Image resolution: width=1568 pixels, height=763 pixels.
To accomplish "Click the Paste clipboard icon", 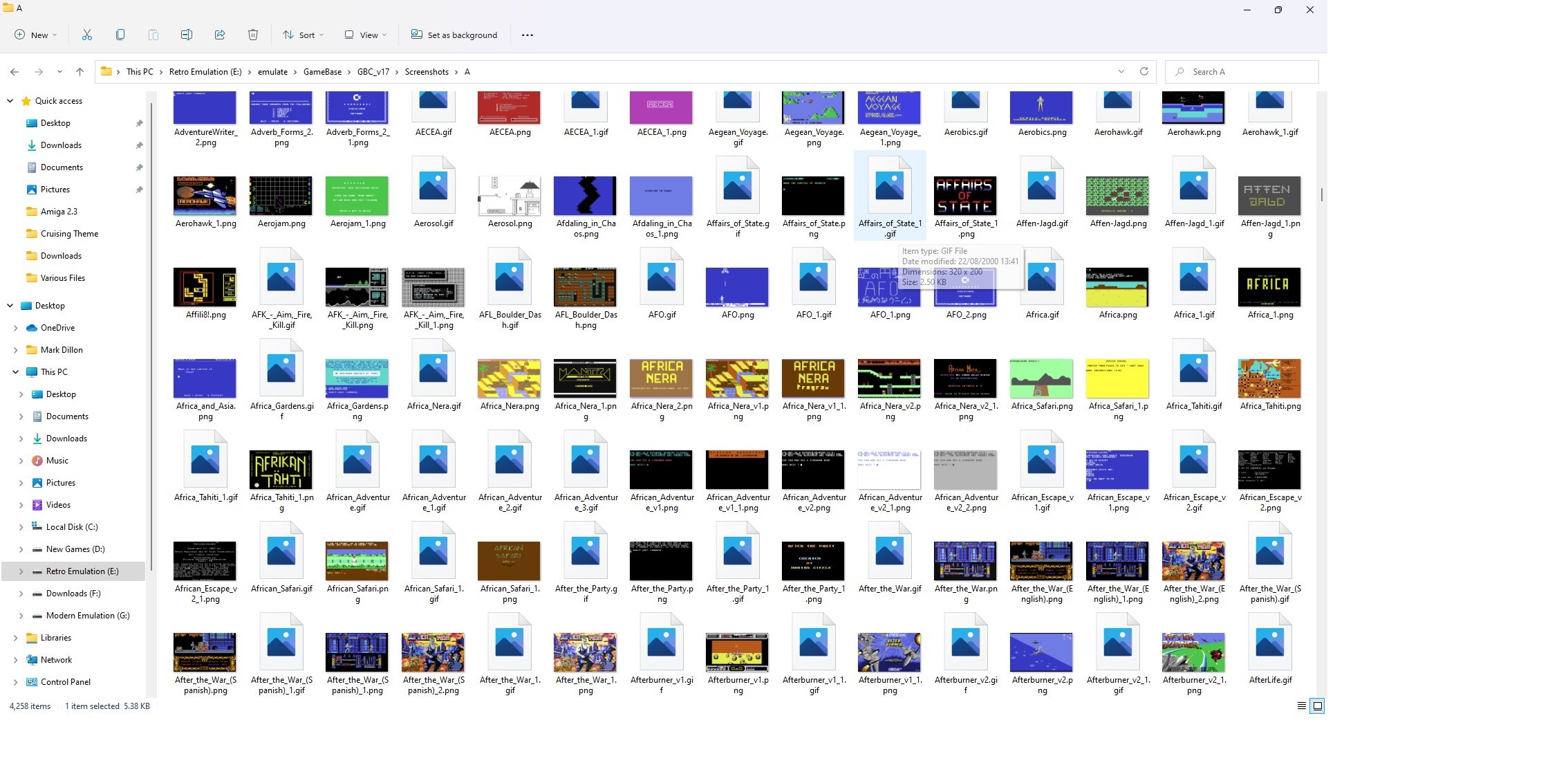I will pos(153,35).
